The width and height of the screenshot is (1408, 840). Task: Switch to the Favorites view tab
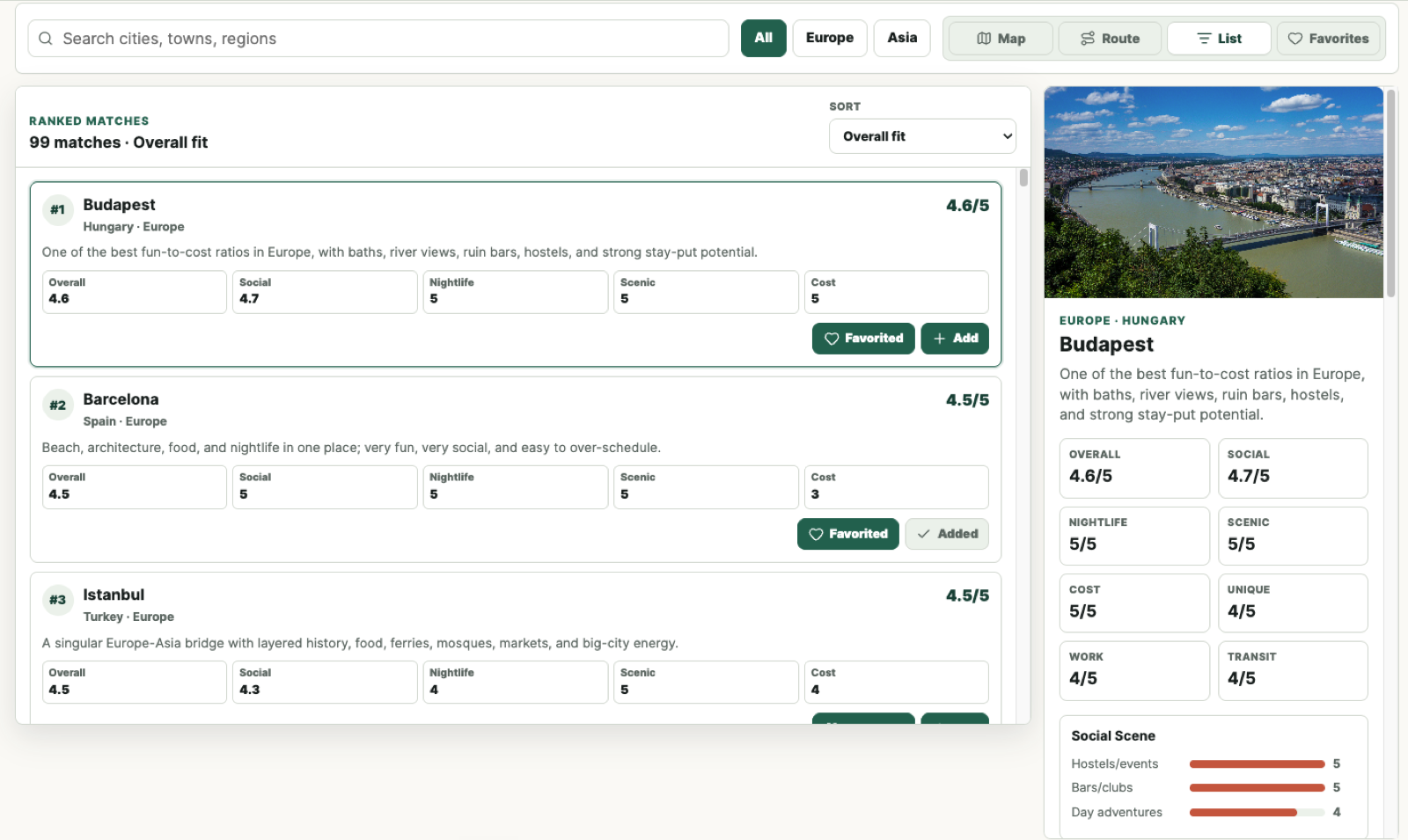[1328, 39]
